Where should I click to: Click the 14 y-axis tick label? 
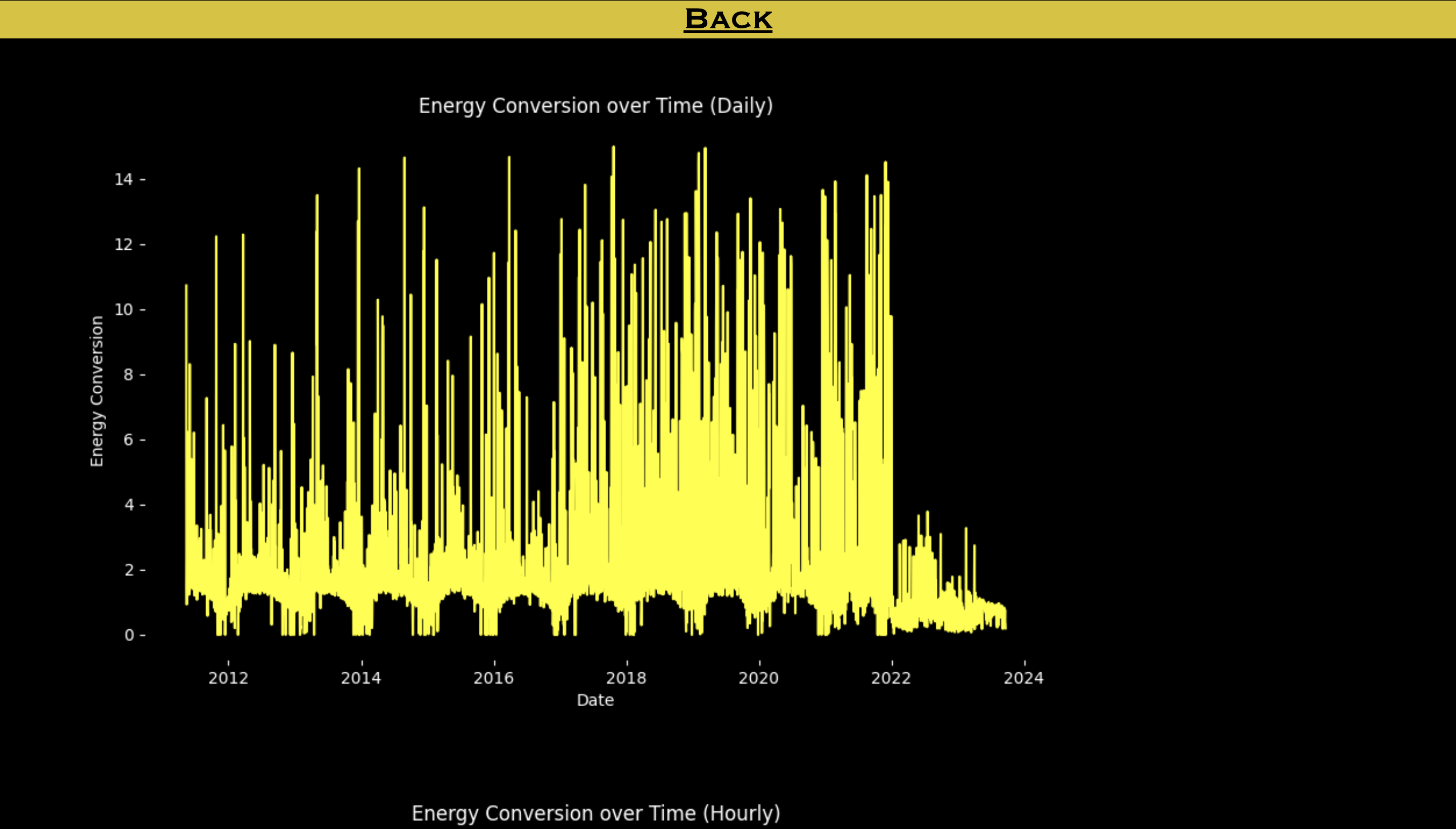[123, 180]
